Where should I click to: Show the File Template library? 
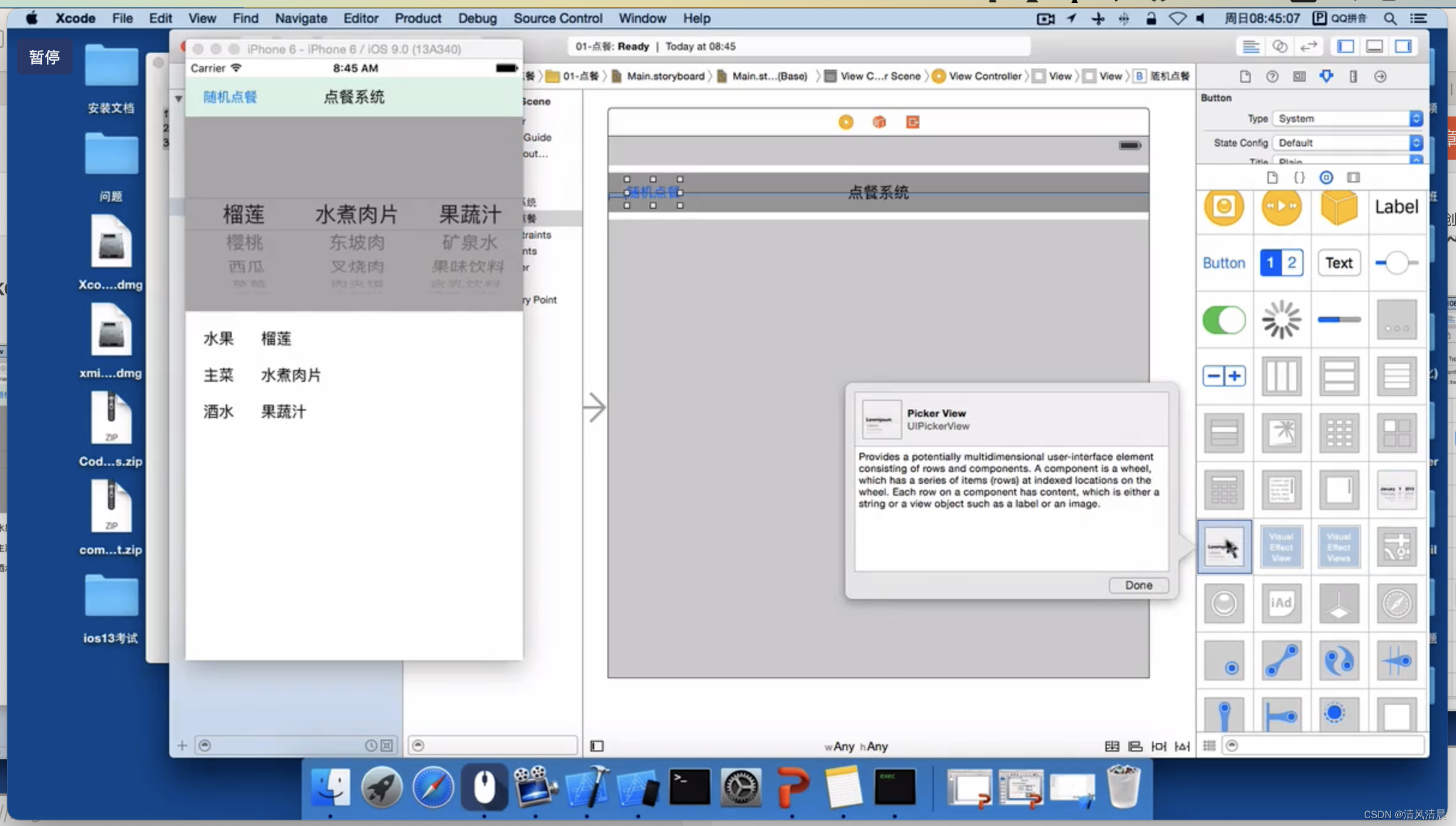(1272, 178)
